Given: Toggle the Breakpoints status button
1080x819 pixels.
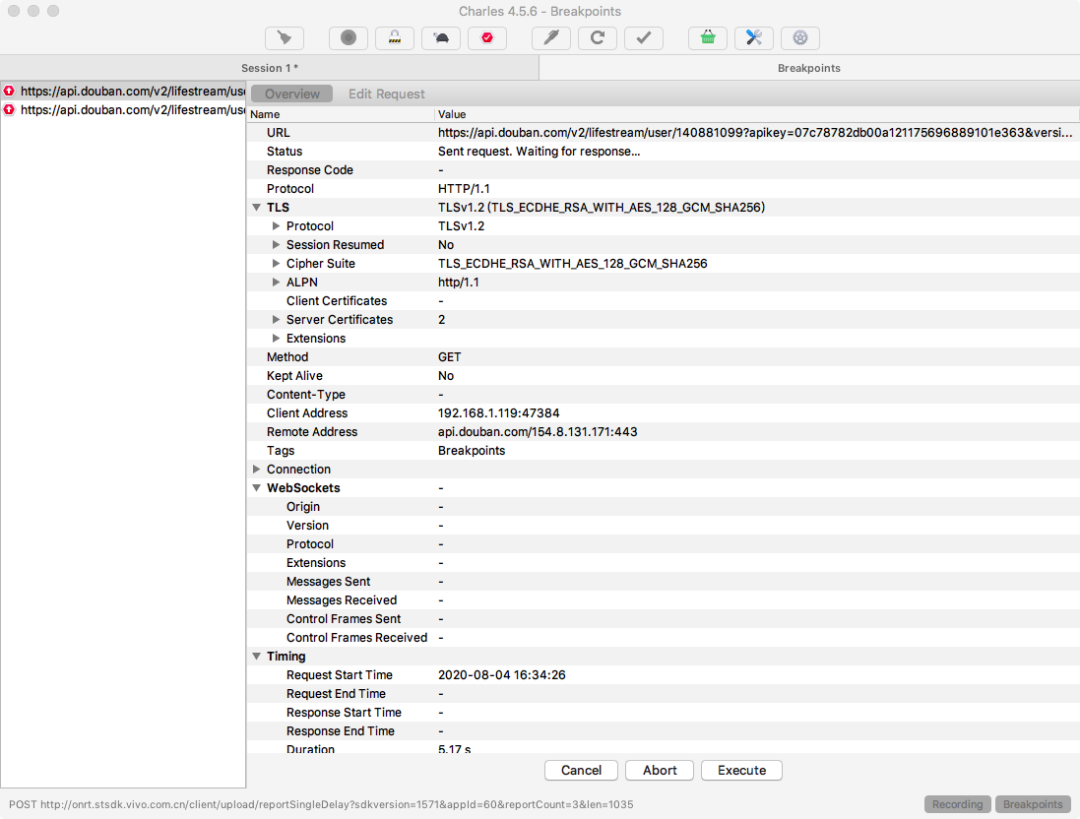Looking at the screenshot, I should [x=1032, y=804].
